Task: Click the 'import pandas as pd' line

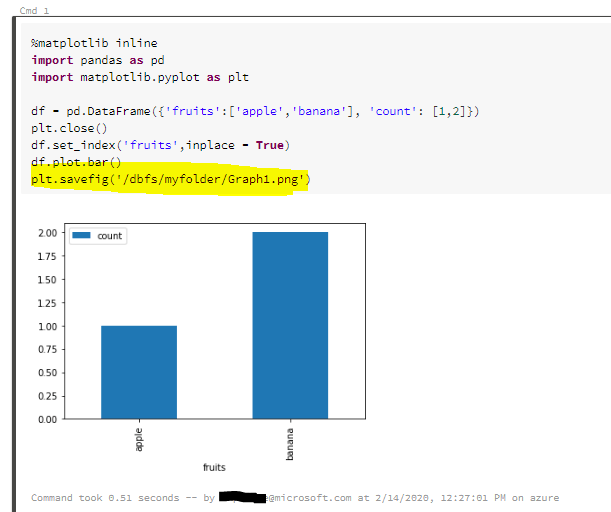Action: point(98,60)
